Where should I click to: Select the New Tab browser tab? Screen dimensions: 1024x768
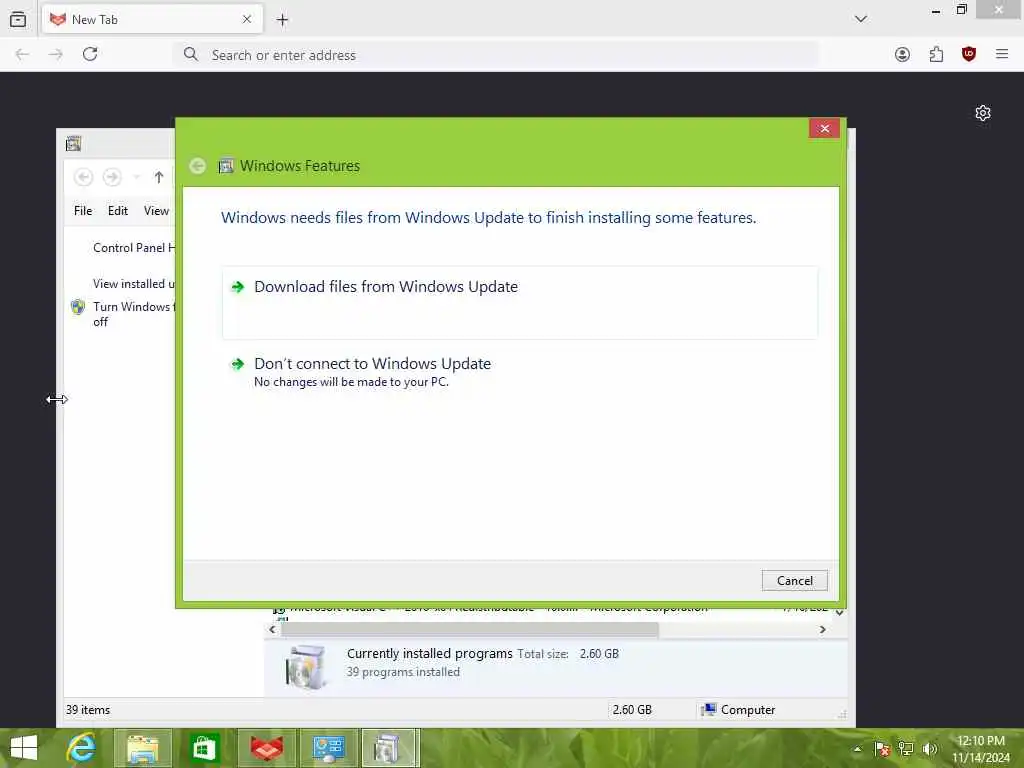(152, 20)
